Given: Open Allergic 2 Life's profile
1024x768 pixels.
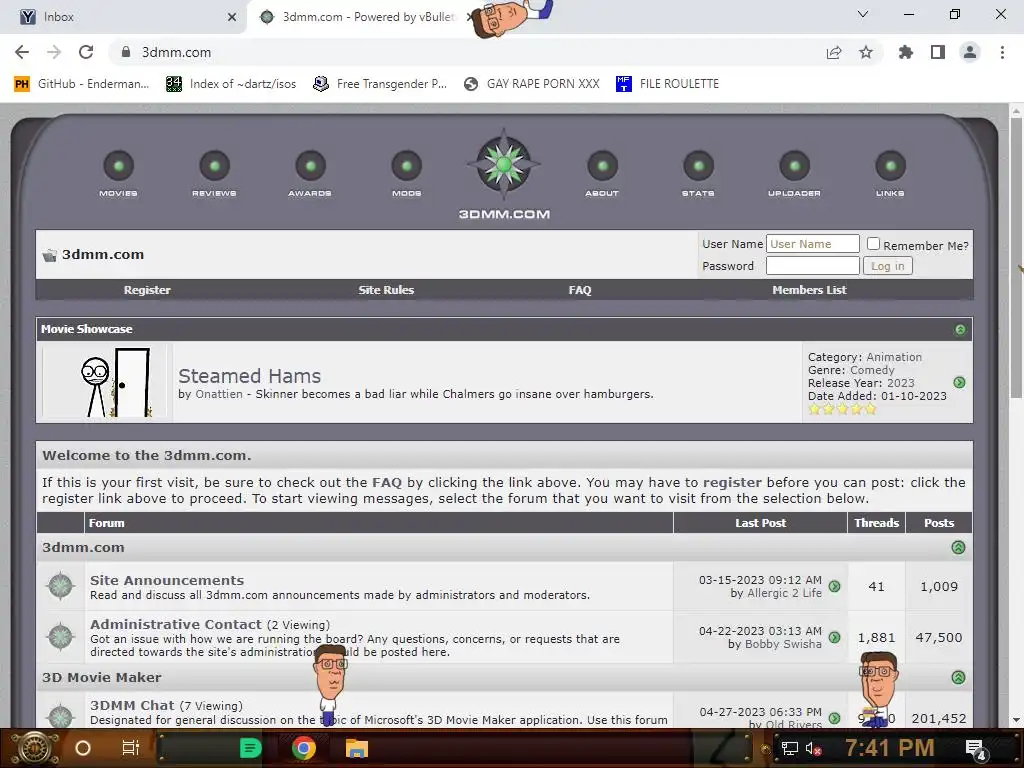Looking at the screenshot, I should (784, 593).
